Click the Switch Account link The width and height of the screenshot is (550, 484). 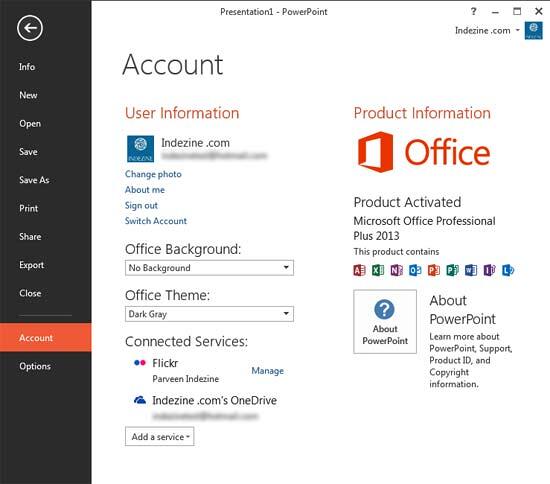[156, 221]
